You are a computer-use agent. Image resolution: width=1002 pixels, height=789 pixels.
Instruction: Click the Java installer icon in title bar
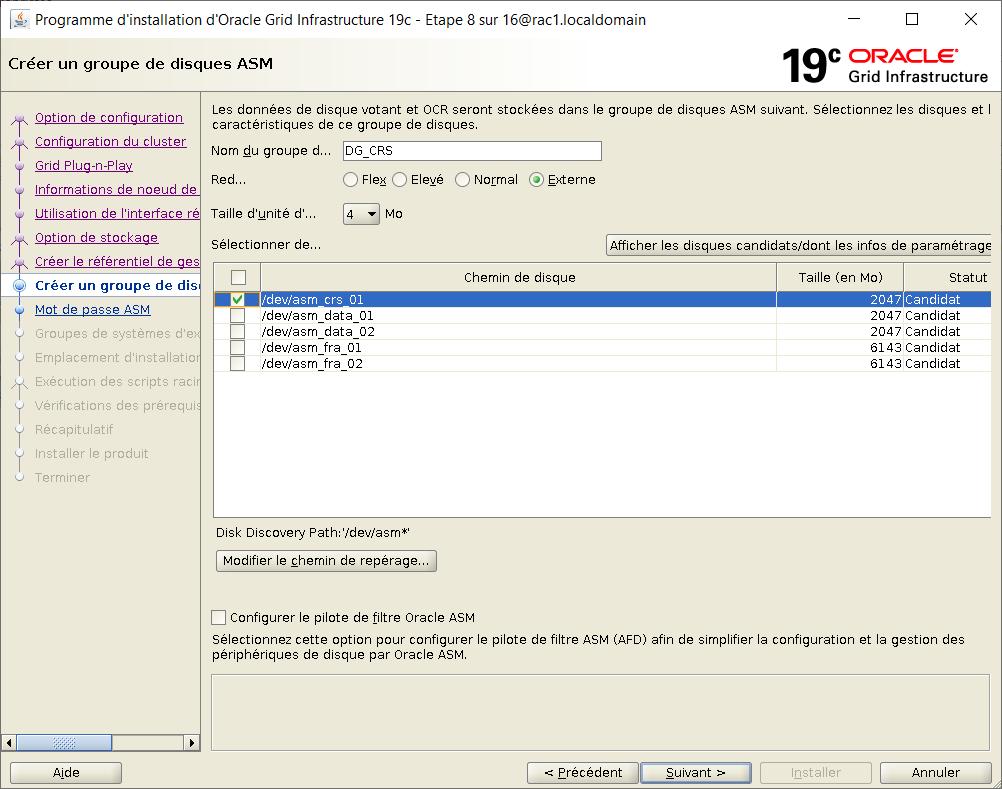pyautogui.click(x=20, y=20)
